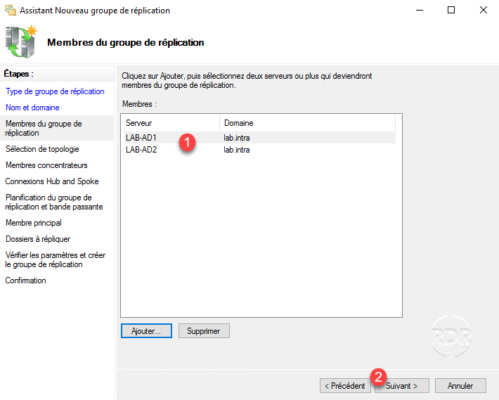Sort by the Serveur column header
The width and height of the screenshot is (499, 400).
click(171, 123)
